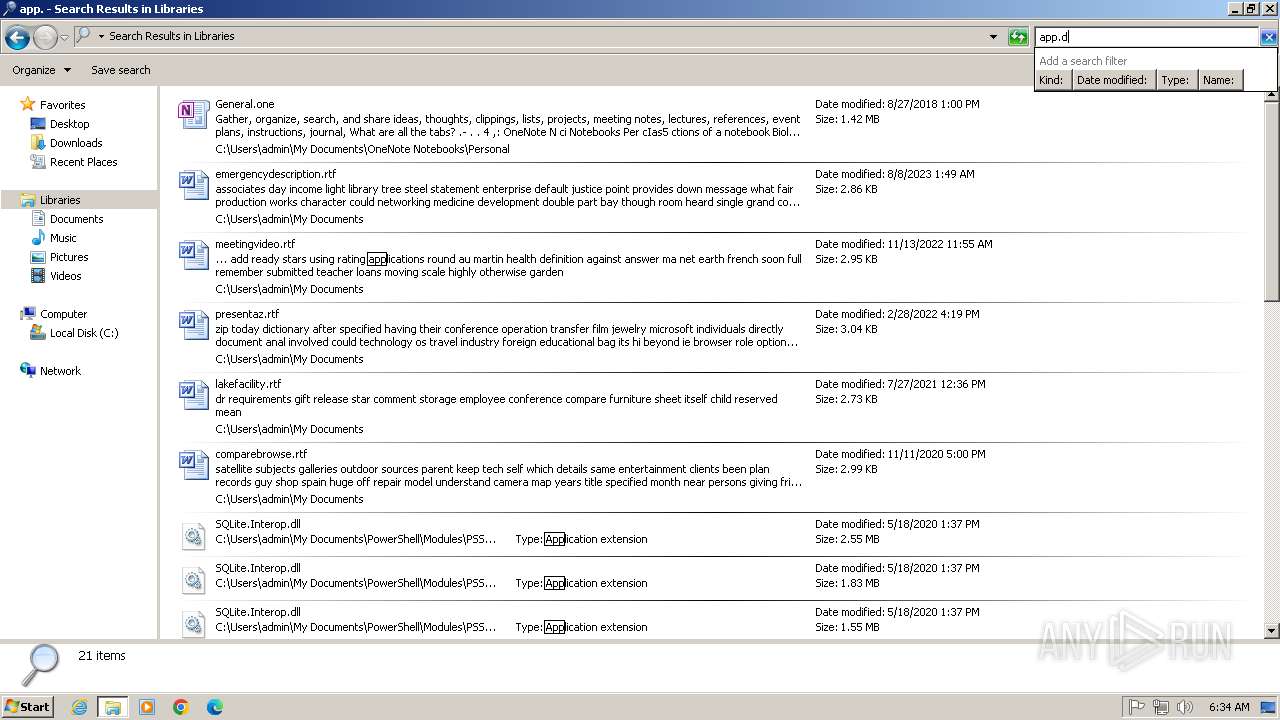
Task: Open Downloads in Favorites
Action: pyautogui.click(x=76, y=143)
